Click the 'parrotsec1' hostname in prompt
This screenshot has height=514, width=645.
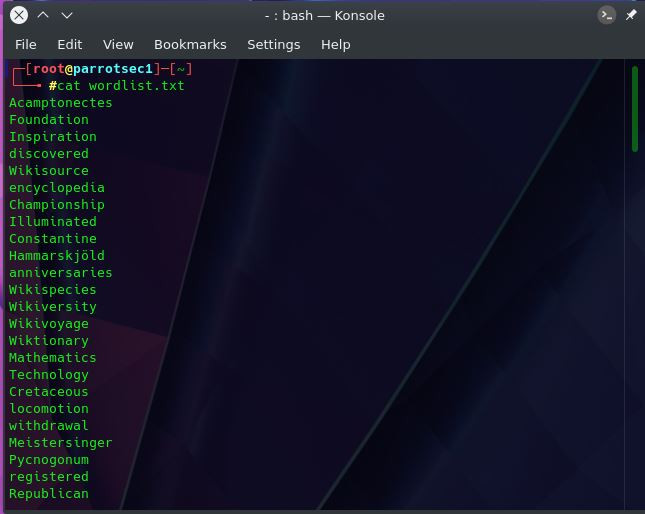(x=113, y=69)
